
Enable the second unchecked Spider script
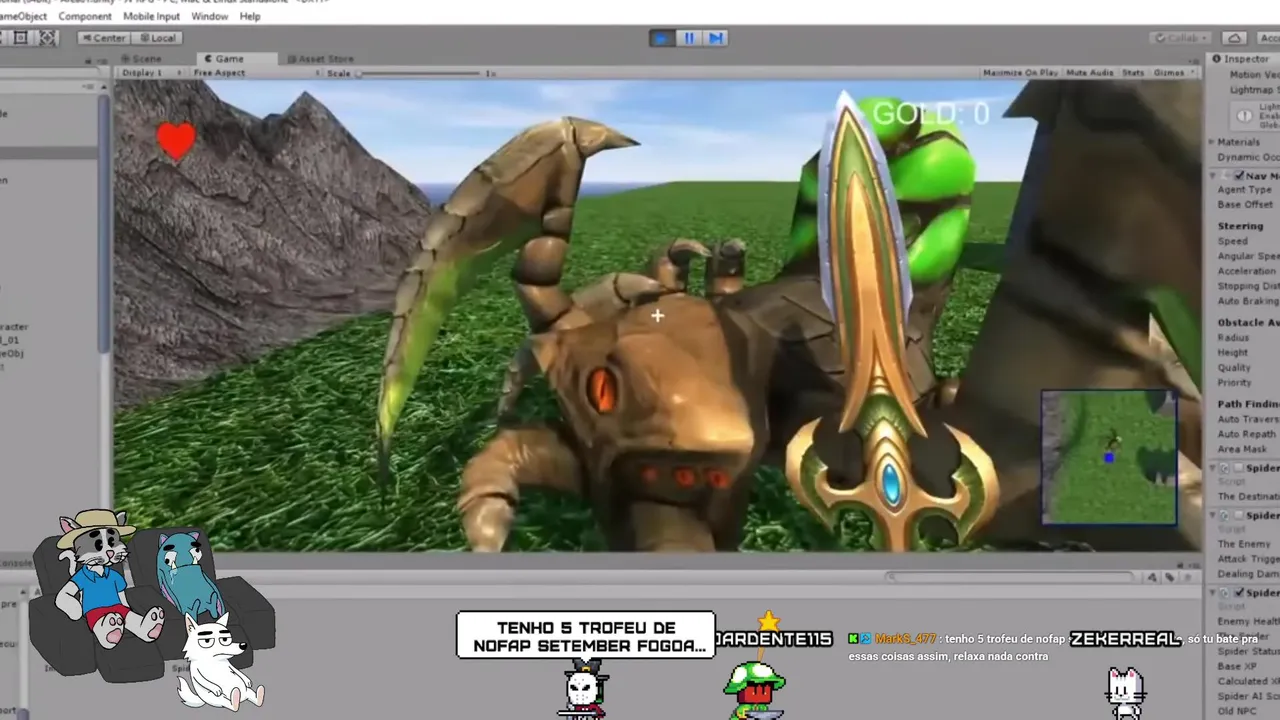pyautogui.click(x=1239, y=515)
